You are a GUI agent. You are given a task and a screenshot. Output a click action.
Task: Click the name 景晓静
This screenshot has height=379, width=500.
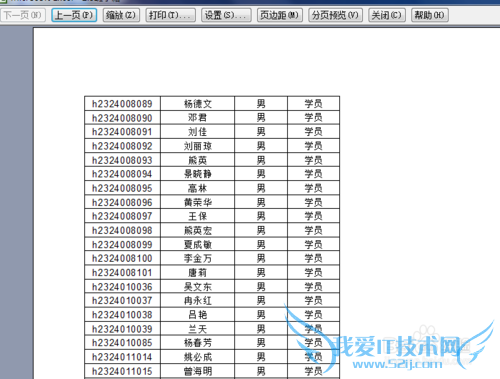click(x=198, y=174)
